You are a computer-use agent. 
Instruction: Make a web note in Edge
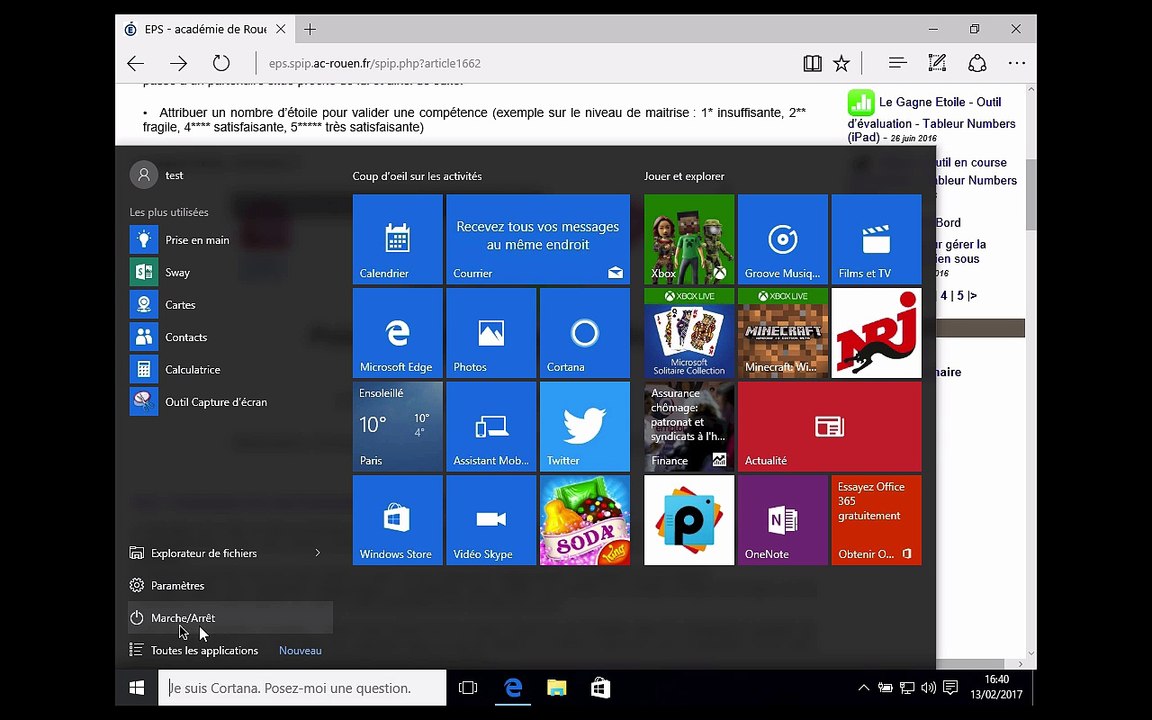[937, 63]
